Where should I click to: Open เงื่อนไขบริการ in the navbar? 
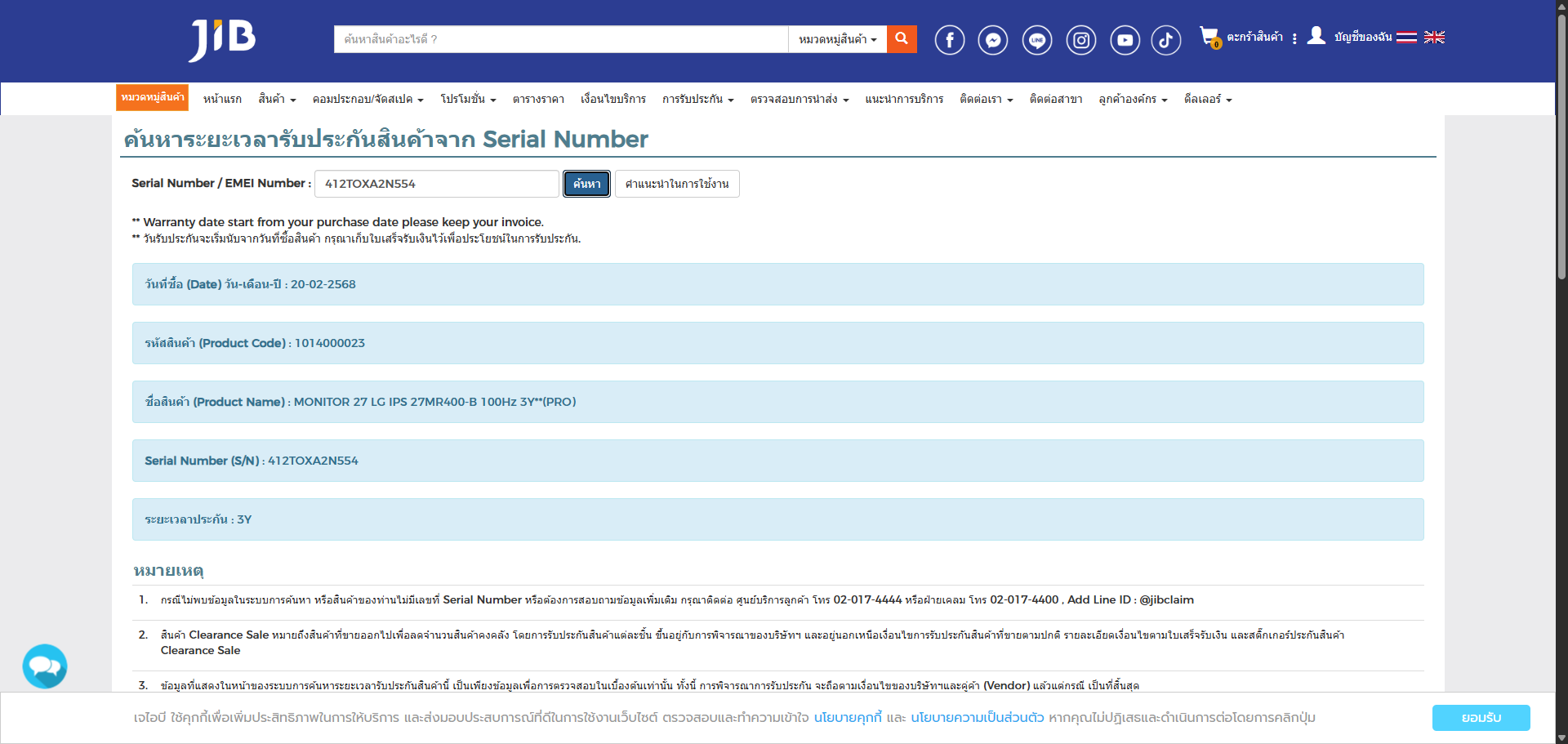612,99
